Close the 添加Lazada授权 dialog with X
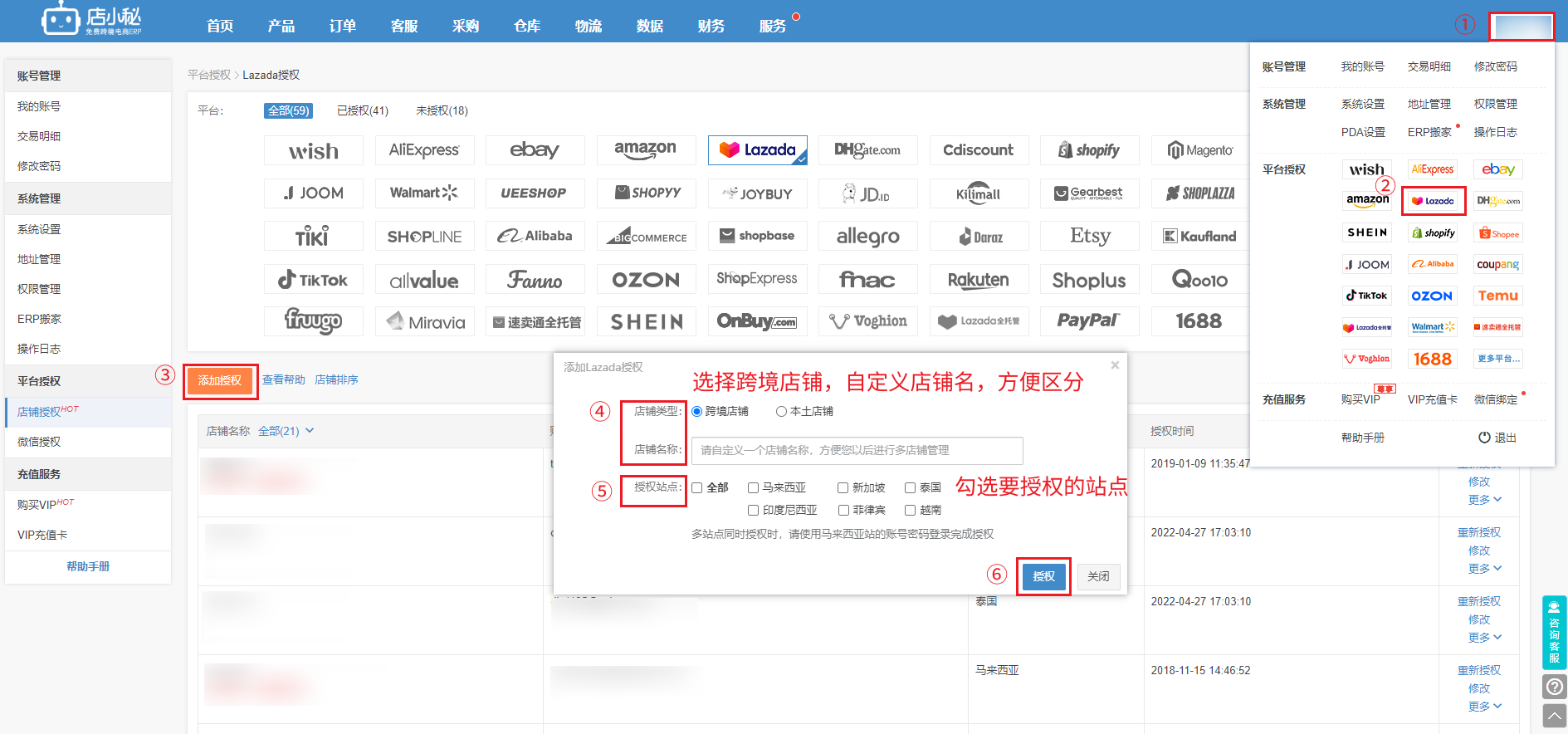 1115,365
